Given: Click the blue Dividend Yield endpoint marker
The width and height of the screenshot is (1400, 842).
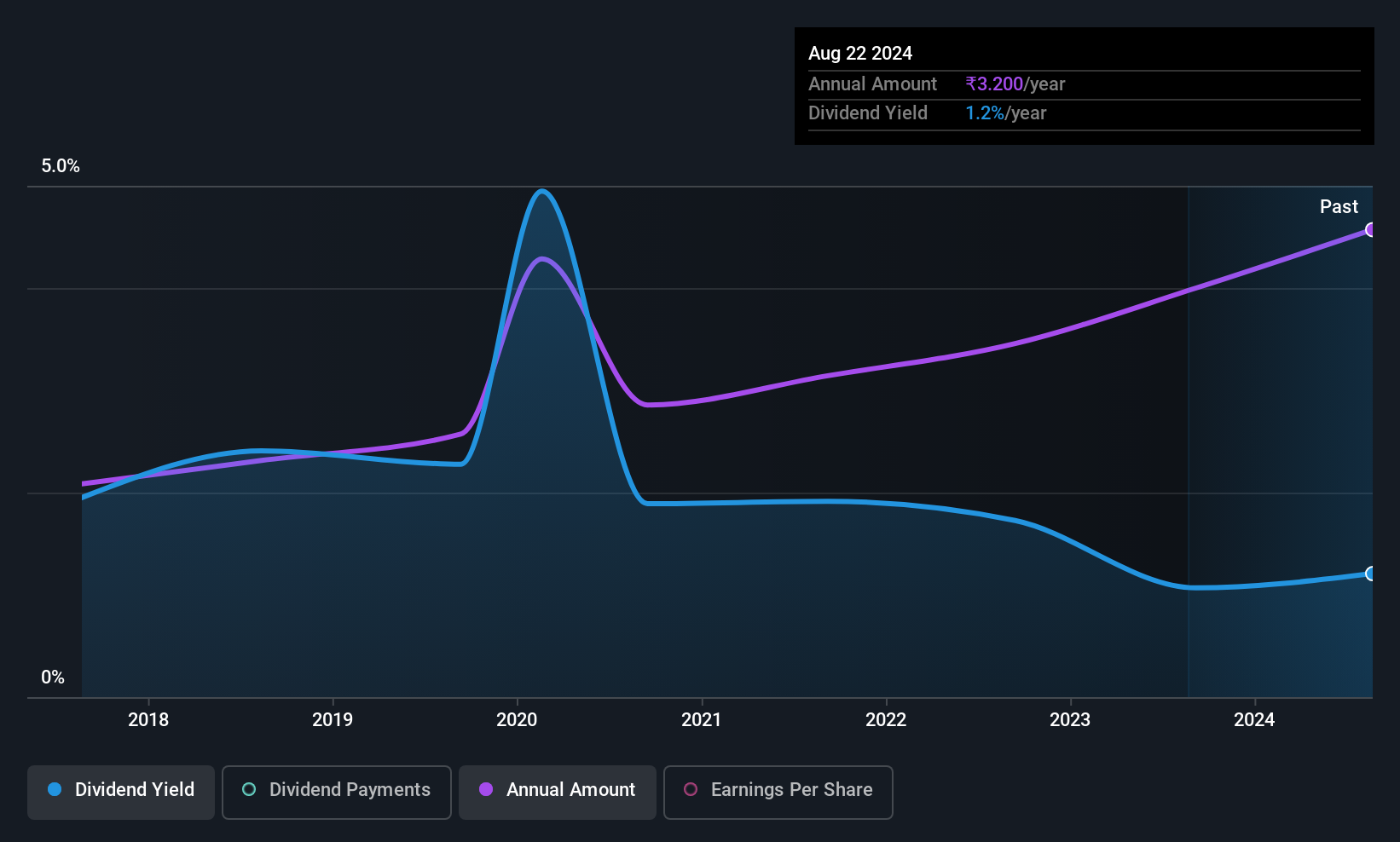Looking at the screenshot, I should pyautogui.click(x=1371, y=574).
